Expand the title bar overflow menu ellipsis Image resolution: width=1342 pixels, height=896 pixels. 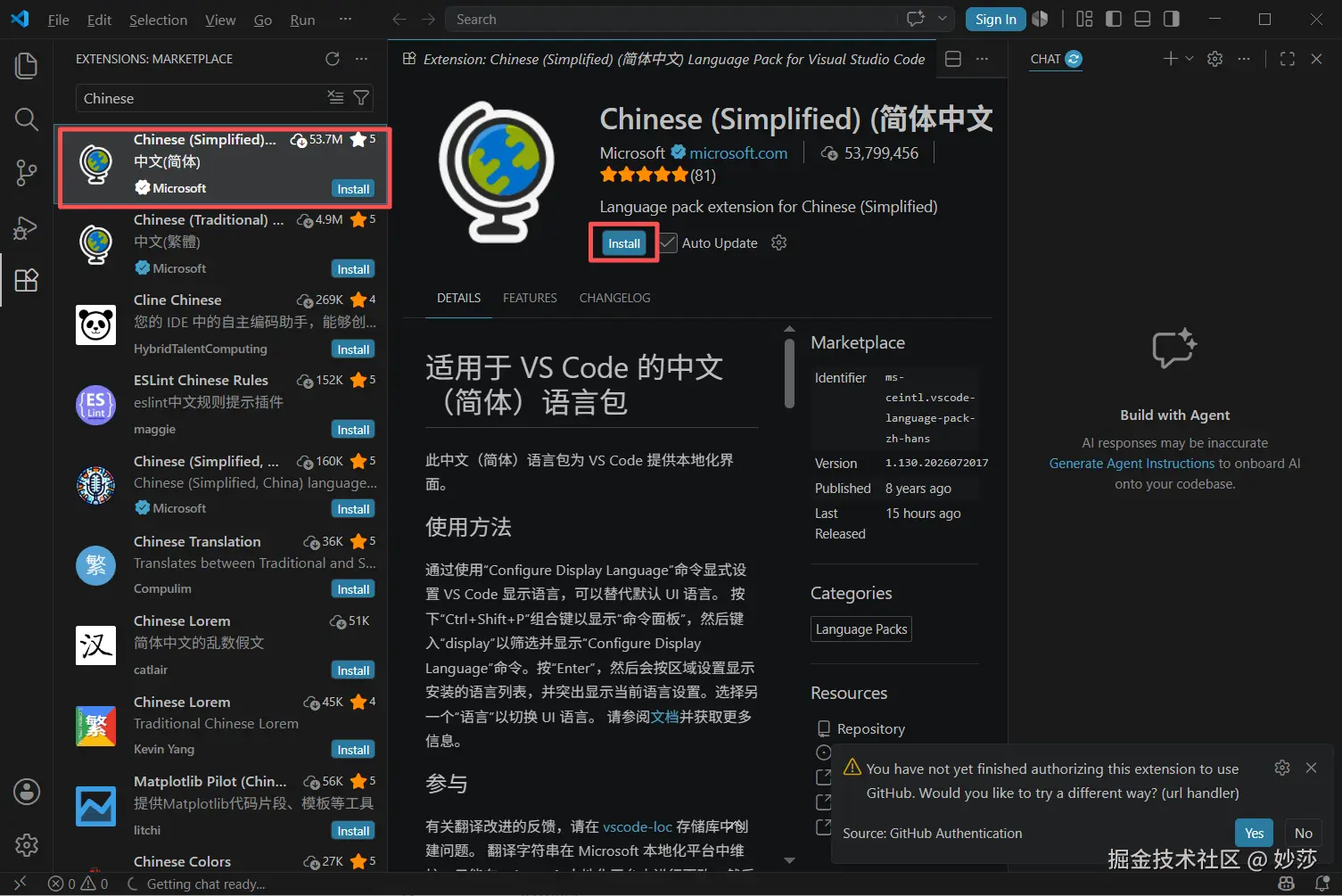345,19
